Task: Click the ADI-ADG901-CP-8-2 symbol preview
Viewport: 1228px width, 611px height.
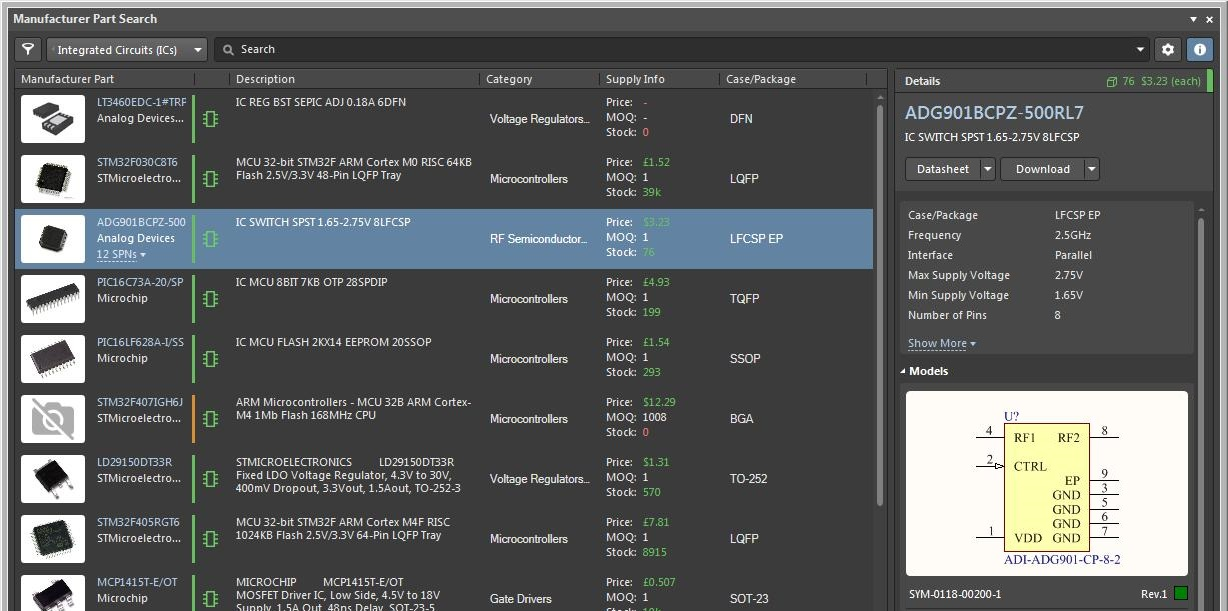Action: [x=1047, y=483]
